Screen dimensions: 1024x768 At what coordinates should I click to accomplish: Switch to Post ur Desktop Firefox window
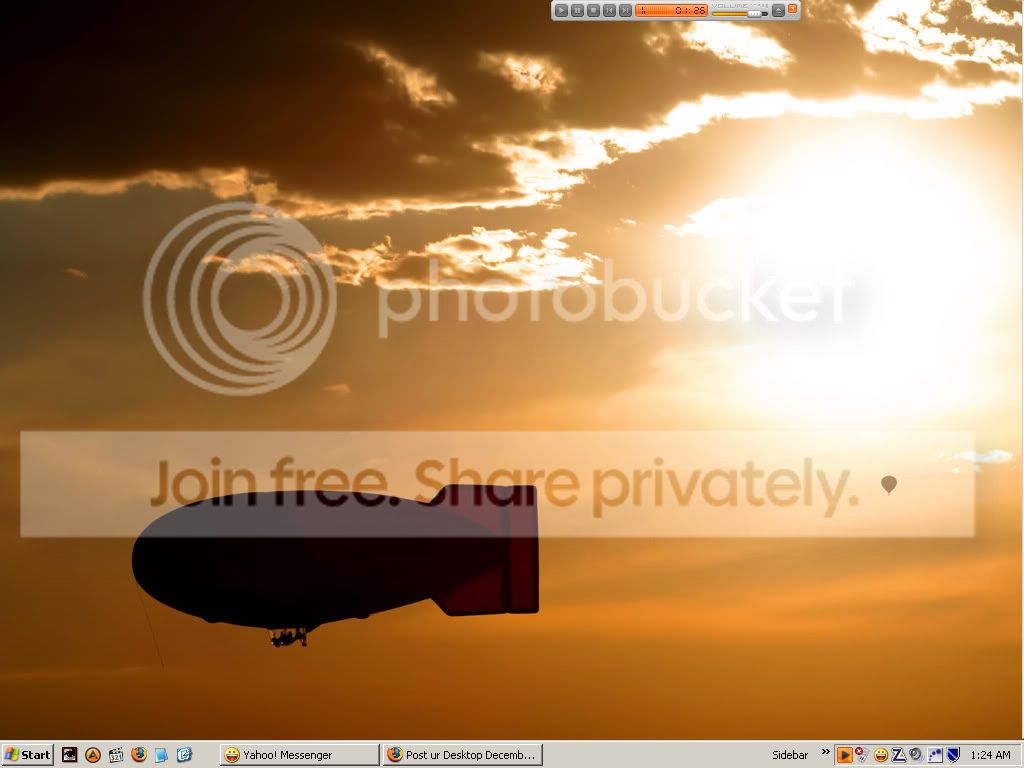(463, 755)
